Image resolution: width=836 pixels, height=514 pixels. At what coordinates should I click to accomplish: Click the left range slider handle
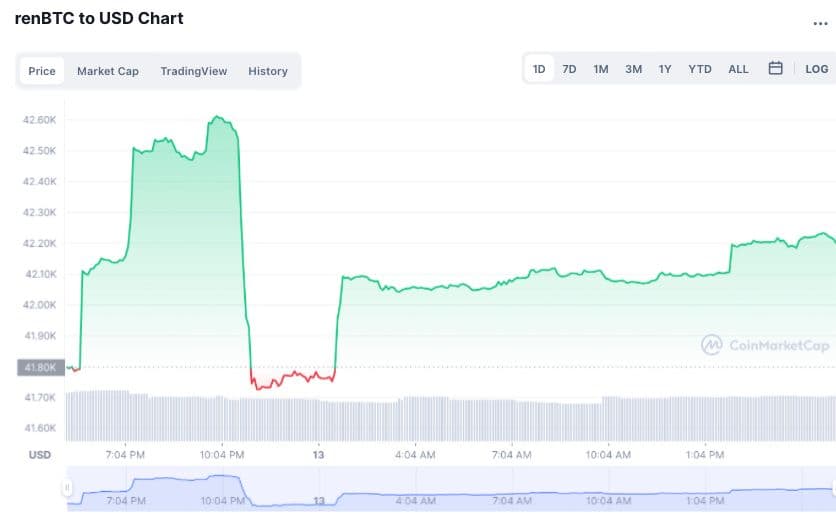[68, 489]
